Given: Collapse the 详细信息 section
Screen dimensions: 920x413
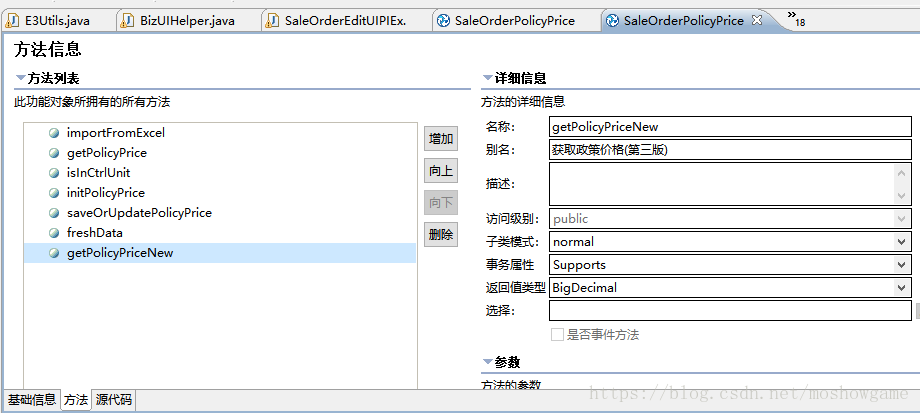Looking at the screenshot, I should pos(487,78).
